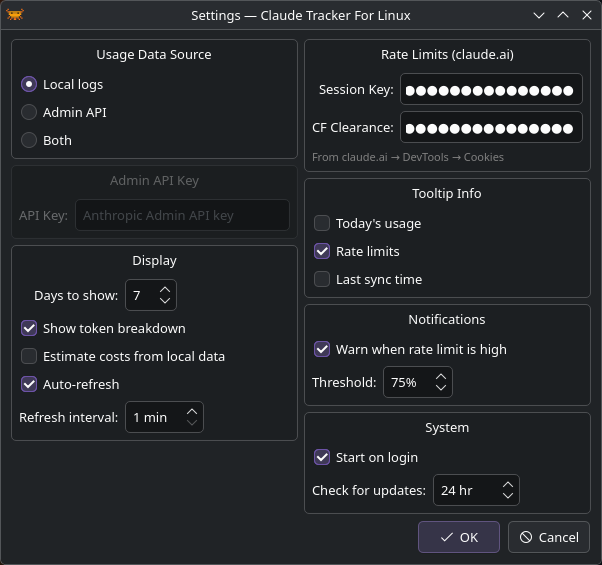
Task: Minimize the Settings window
Action: (x=539, y=15)
